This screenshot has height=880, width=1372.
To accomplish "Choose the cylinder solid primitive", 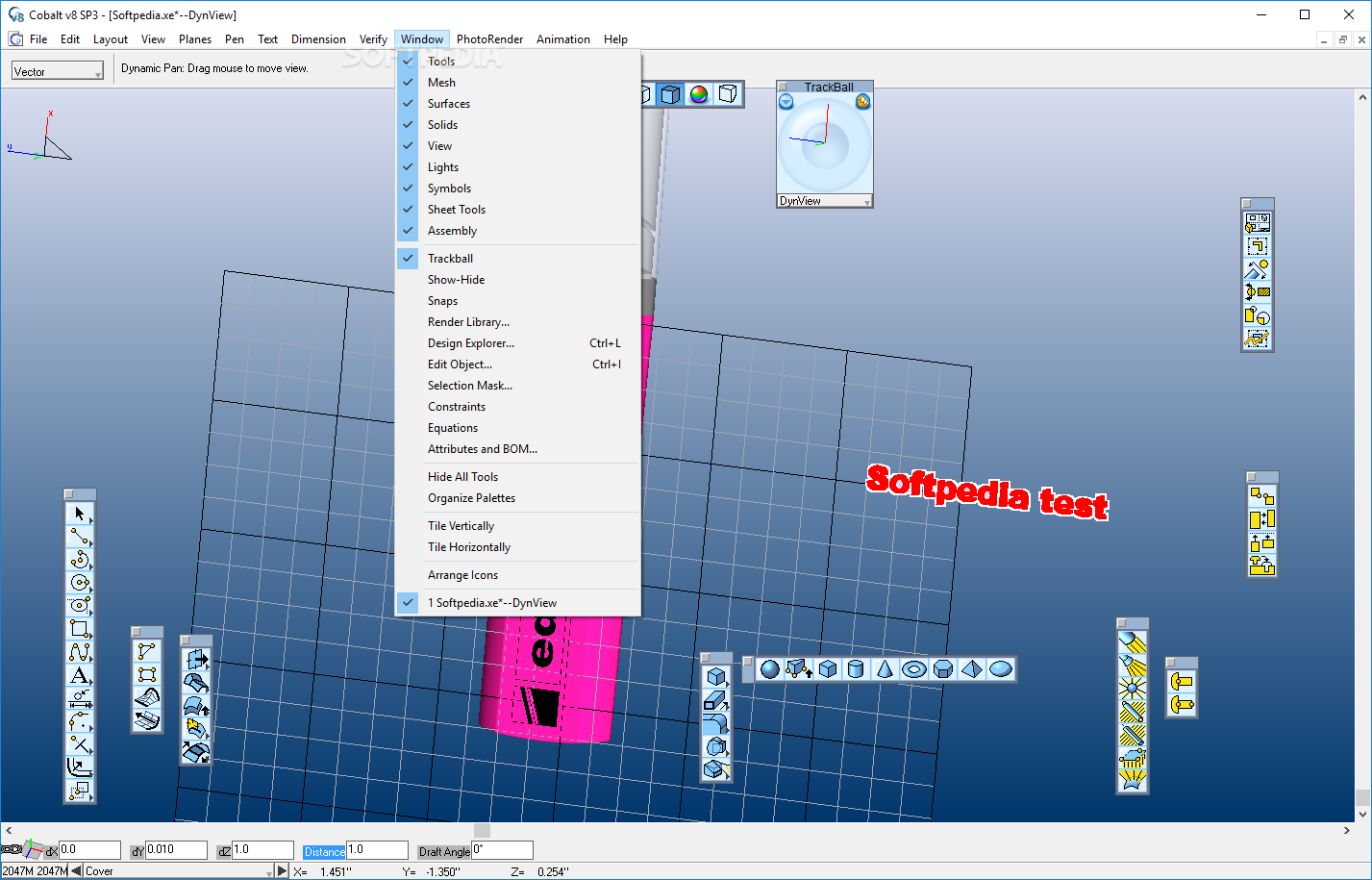I will pyautogui.click(x=857, y=669).
